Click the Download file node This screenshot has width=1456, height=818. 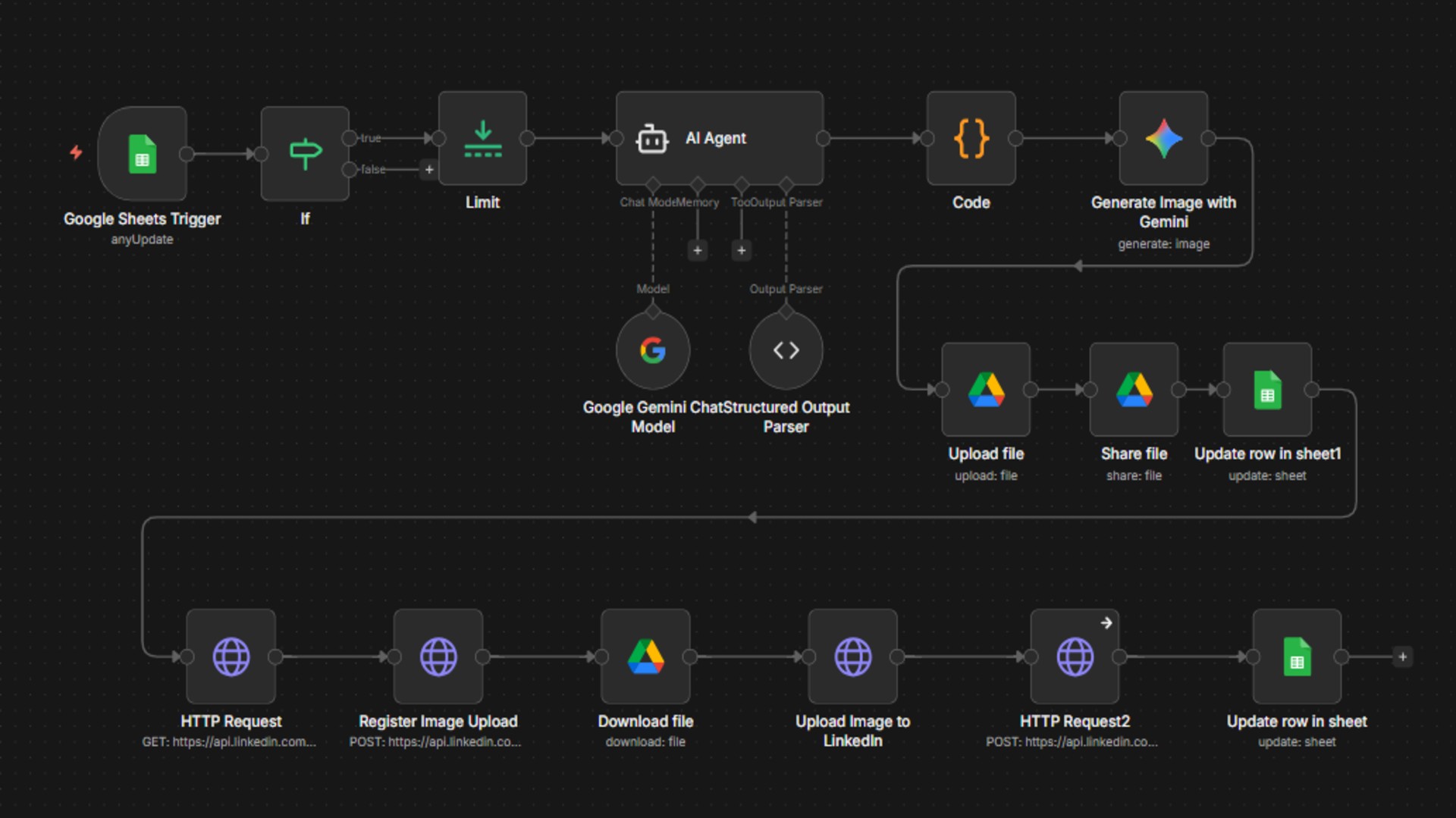click(645, 657)
